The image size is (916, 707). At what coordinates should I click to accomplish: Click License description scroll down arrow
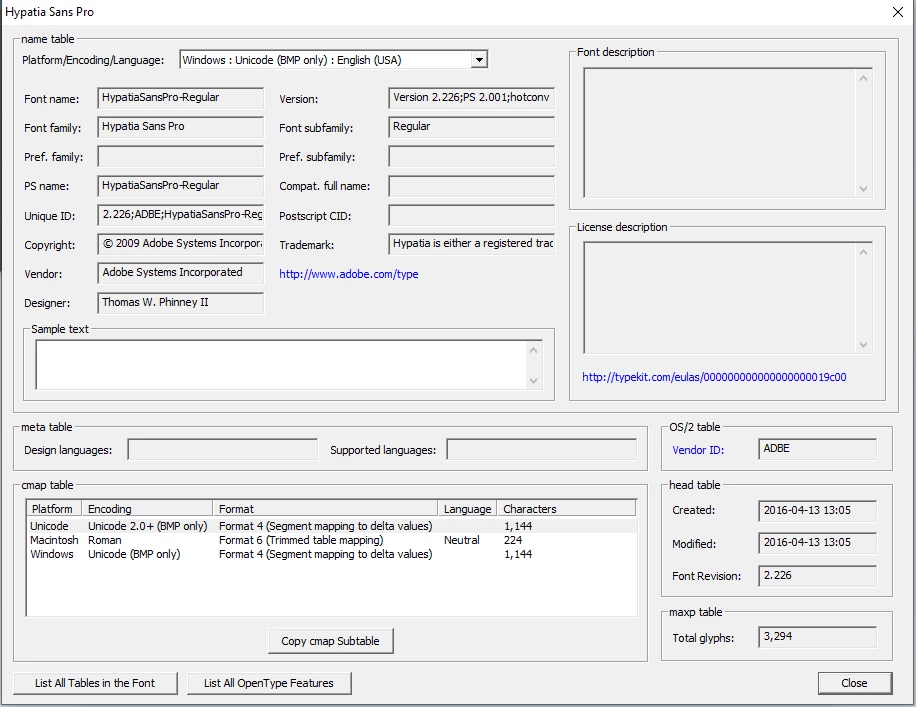coord(863,345)
